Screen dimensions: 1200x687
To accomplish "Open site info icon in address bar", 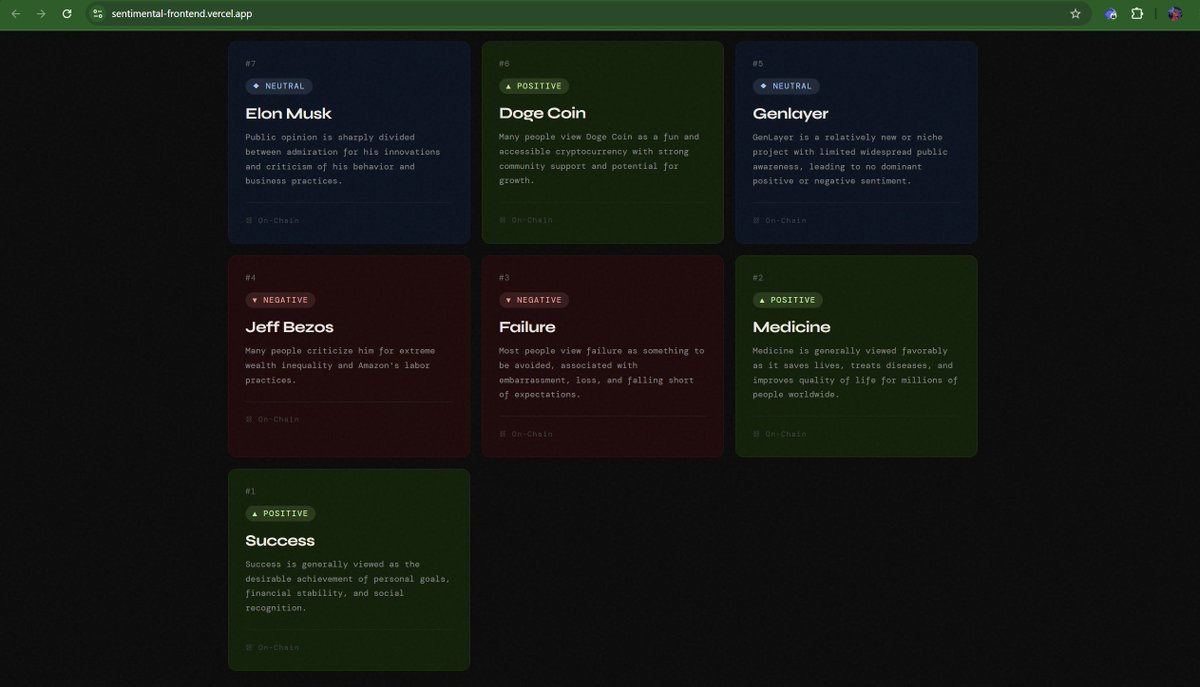I will tap(98, 14).
